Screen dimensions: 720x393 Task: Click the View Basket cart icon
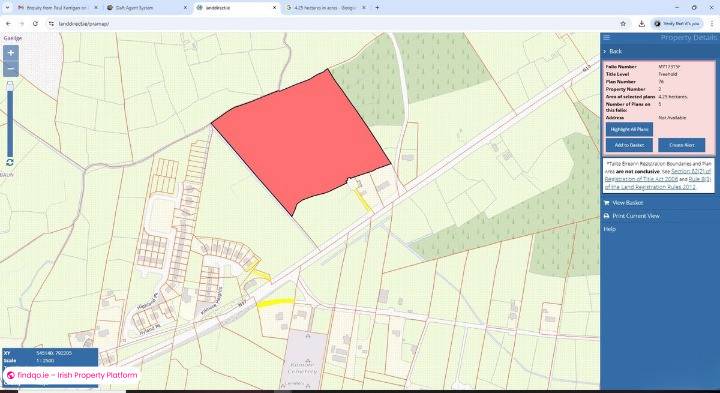pos(606,203)
